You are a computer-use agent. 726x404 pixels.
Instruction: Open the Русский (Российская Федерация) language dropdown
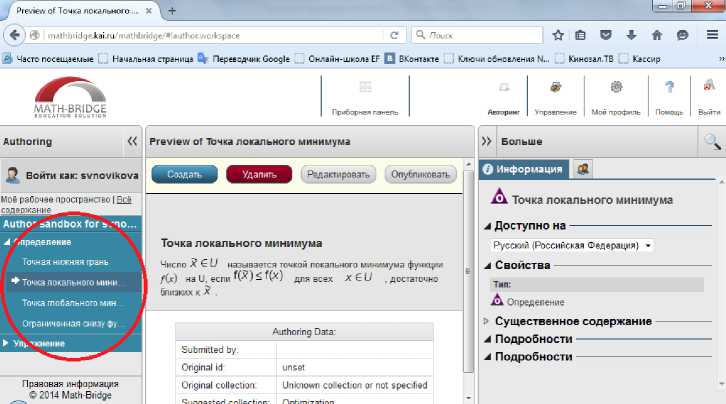pyautogui.click(x=572, y=245)
